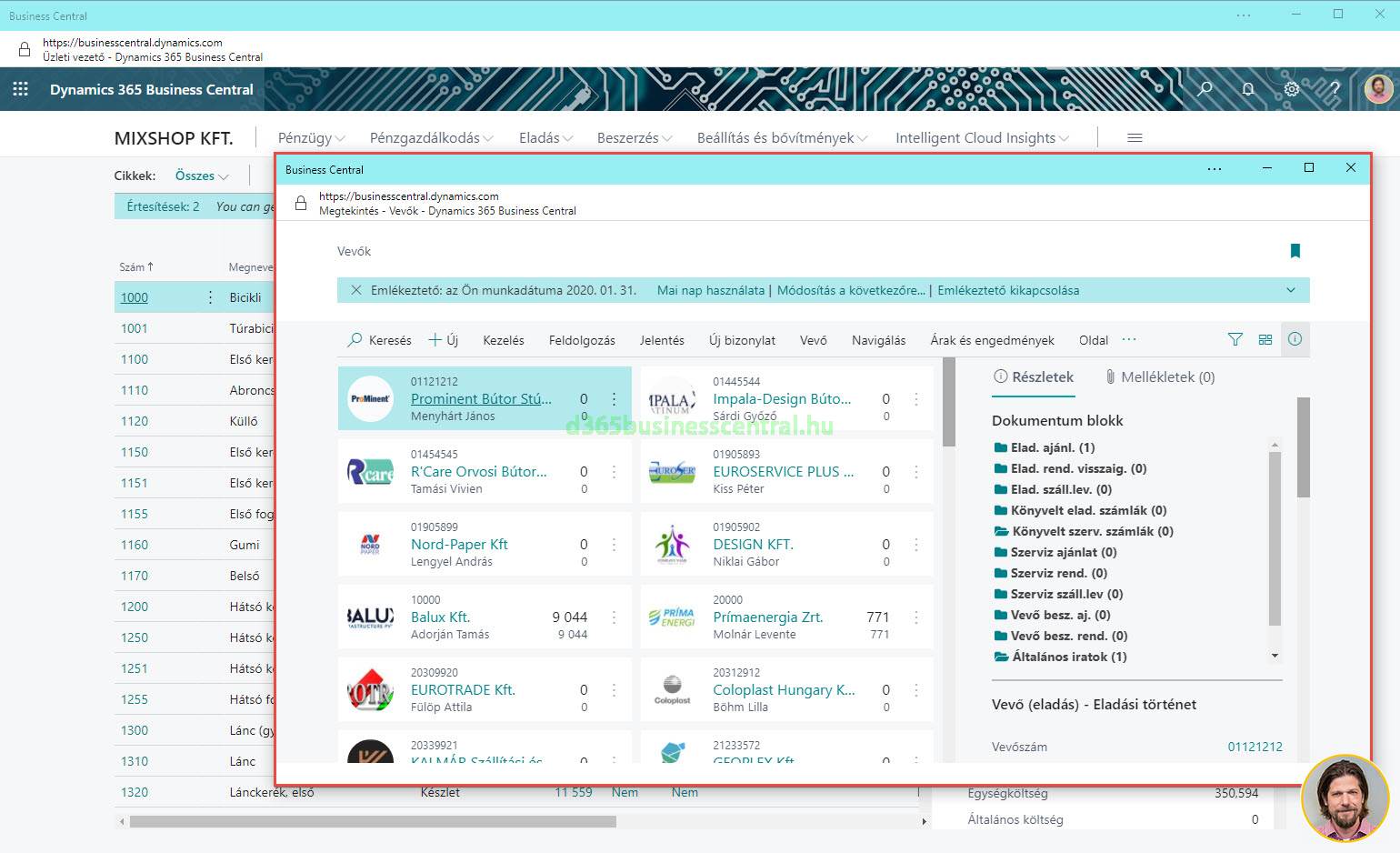Open the notifications bell
This screenshot has height=853, width=1400.
[1248, 89]
